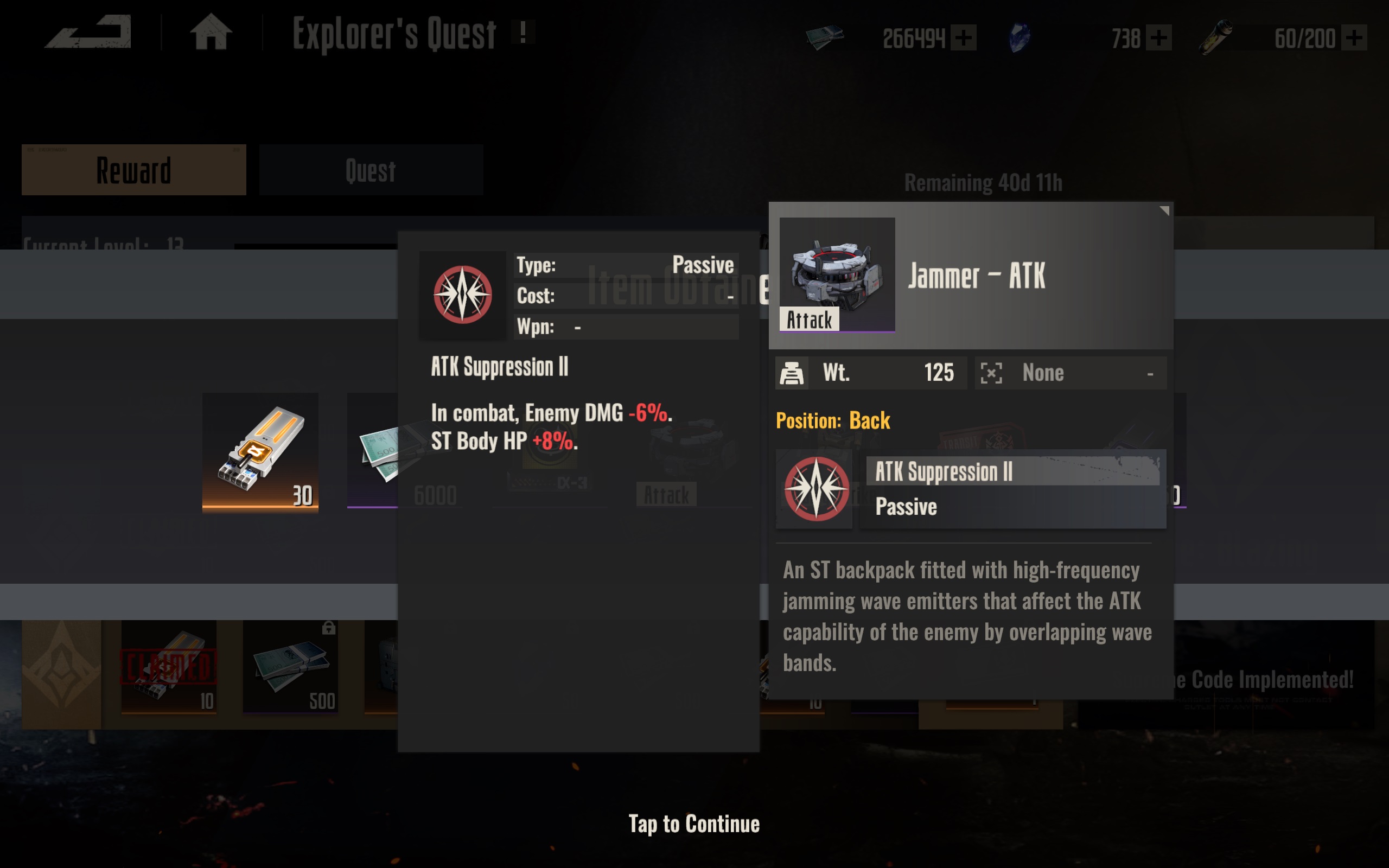Click the claimed reward tile labeled 10
This screenshot has height=868, width=1389.
tap(169, 667)
